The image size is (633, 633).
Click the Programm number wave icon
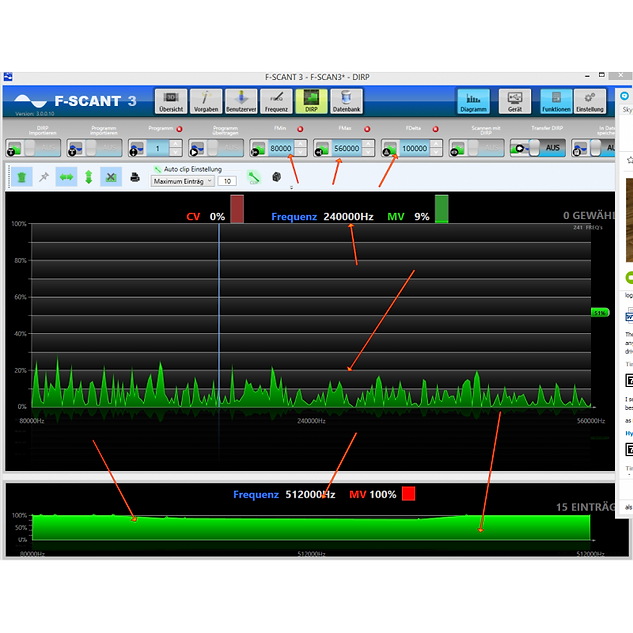pos(137,148)
